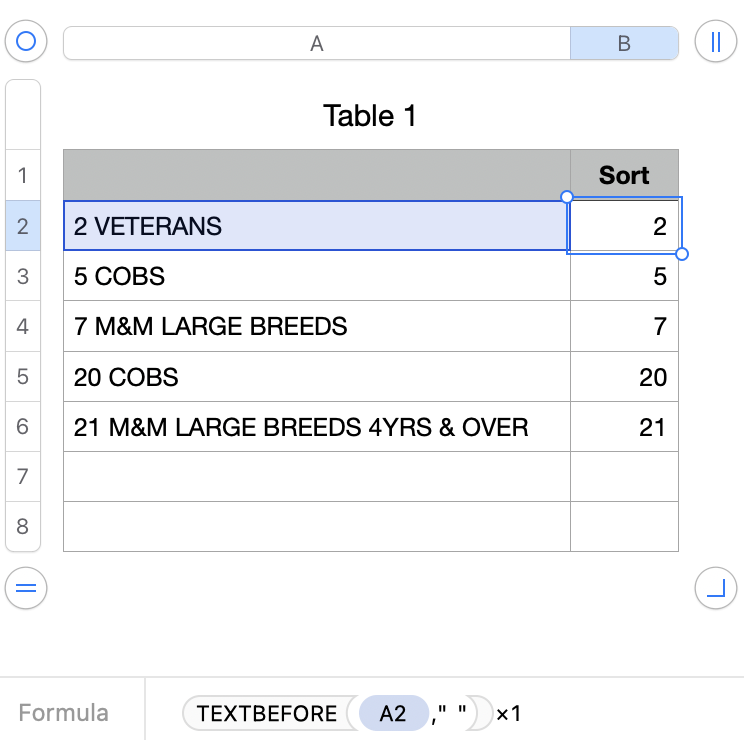Select column B header
744x740 pixels.
tap(624, 43)
